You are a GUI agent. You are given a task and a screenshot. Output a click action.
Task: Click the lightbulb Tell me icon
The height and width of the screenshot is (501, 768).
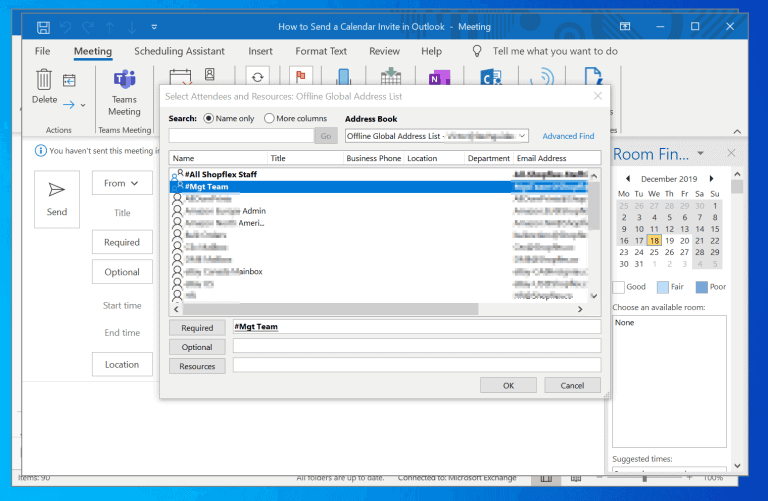click(477, 51)
